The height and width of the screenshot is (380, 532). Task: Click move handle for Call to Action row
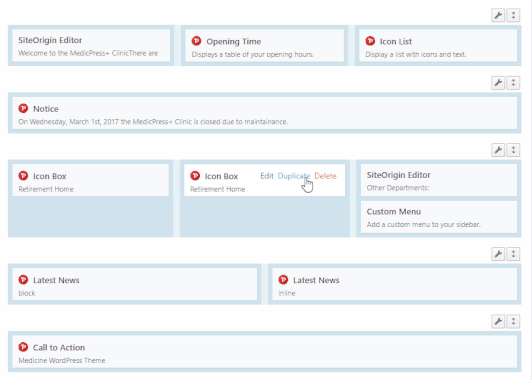click(x=513, y=321)
